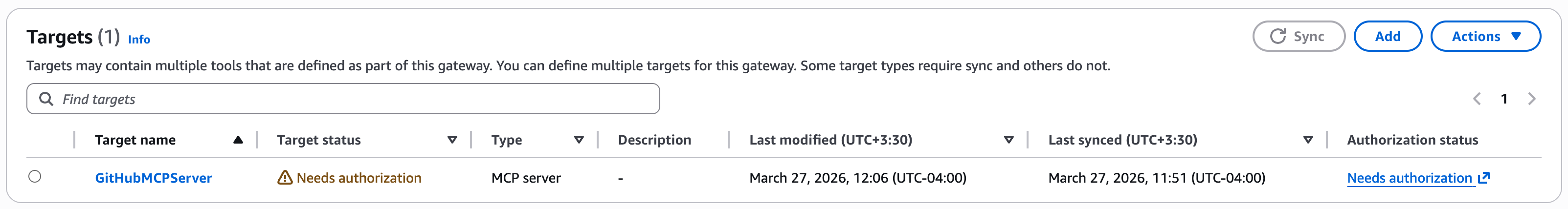Click page number 1
The width and height of the screenshot is (1568, 209).
(1504, 99)
